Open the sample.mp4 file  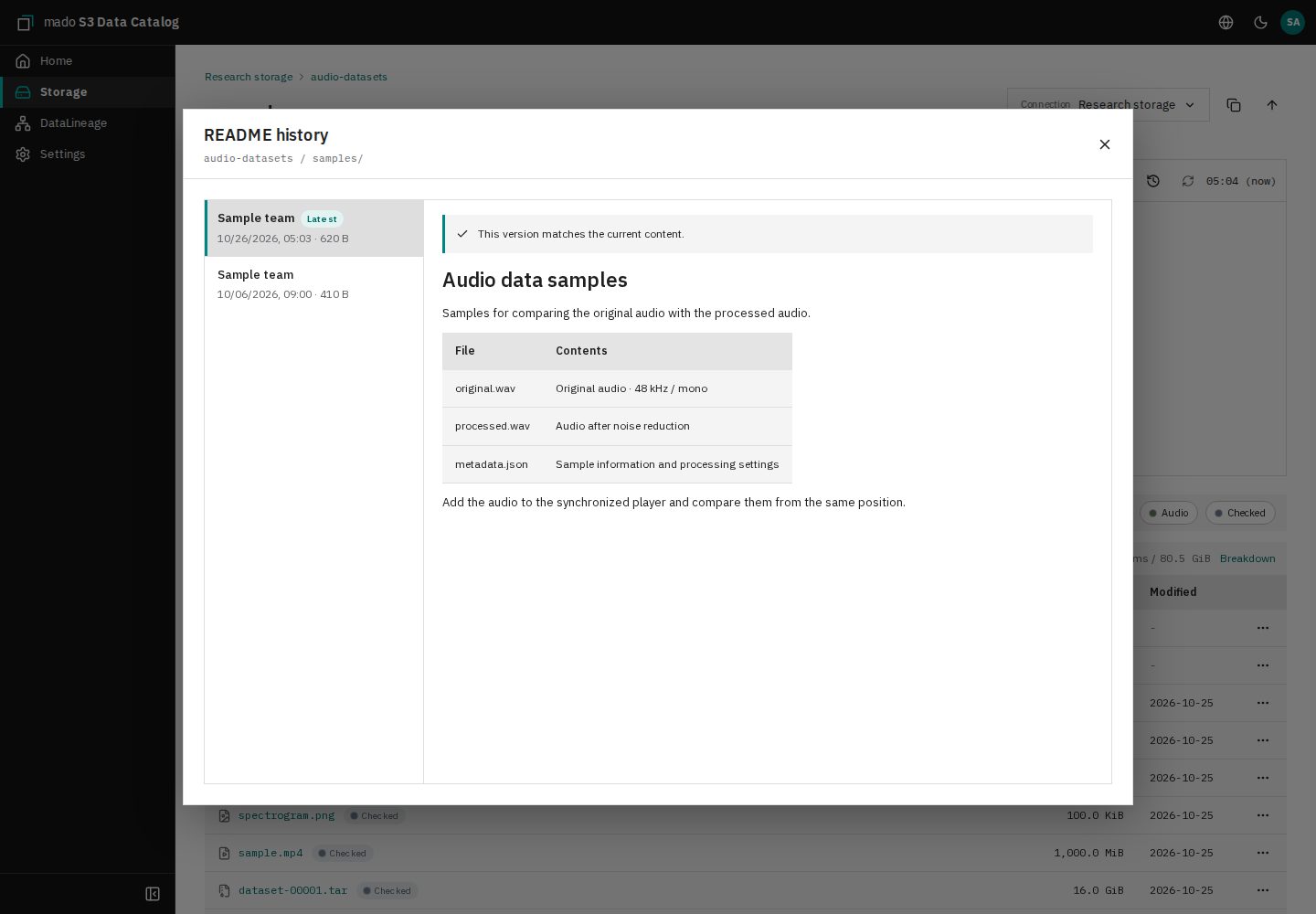(271, 853)
